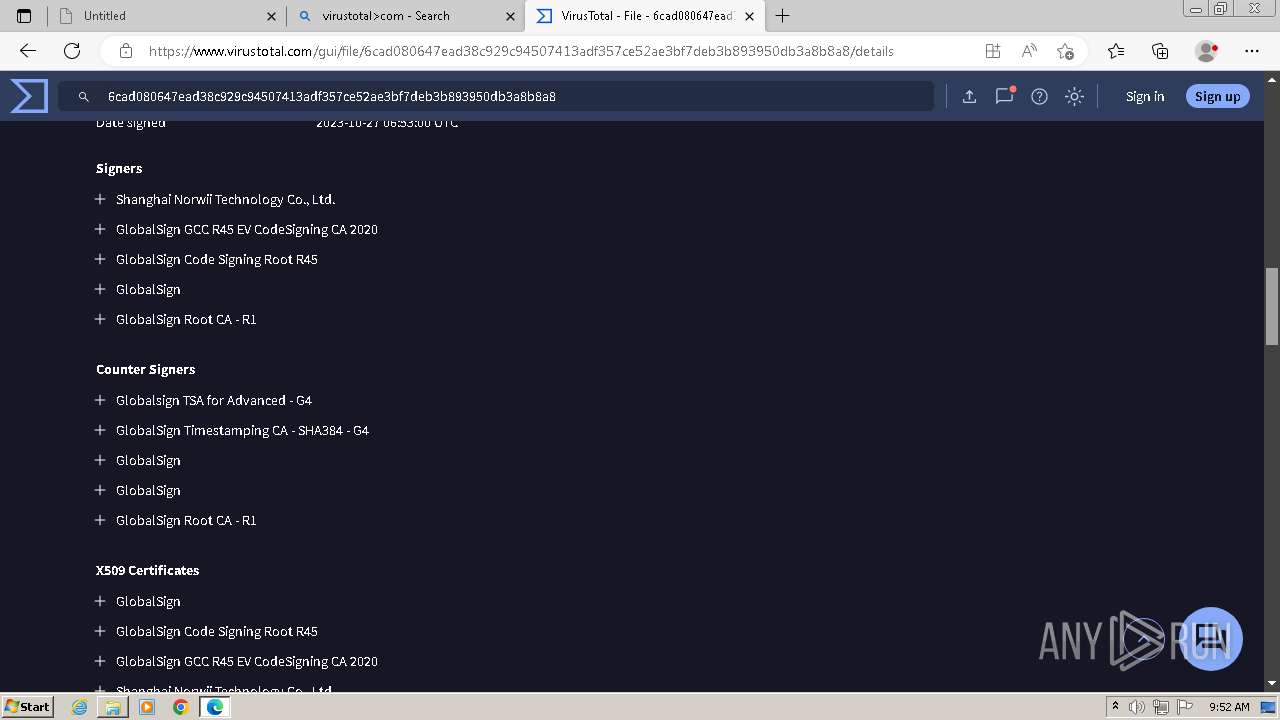Reload the page with refresh icon
Image resolution: width=1280 pixels, height=720 pixels.
[x=72, y=51]
